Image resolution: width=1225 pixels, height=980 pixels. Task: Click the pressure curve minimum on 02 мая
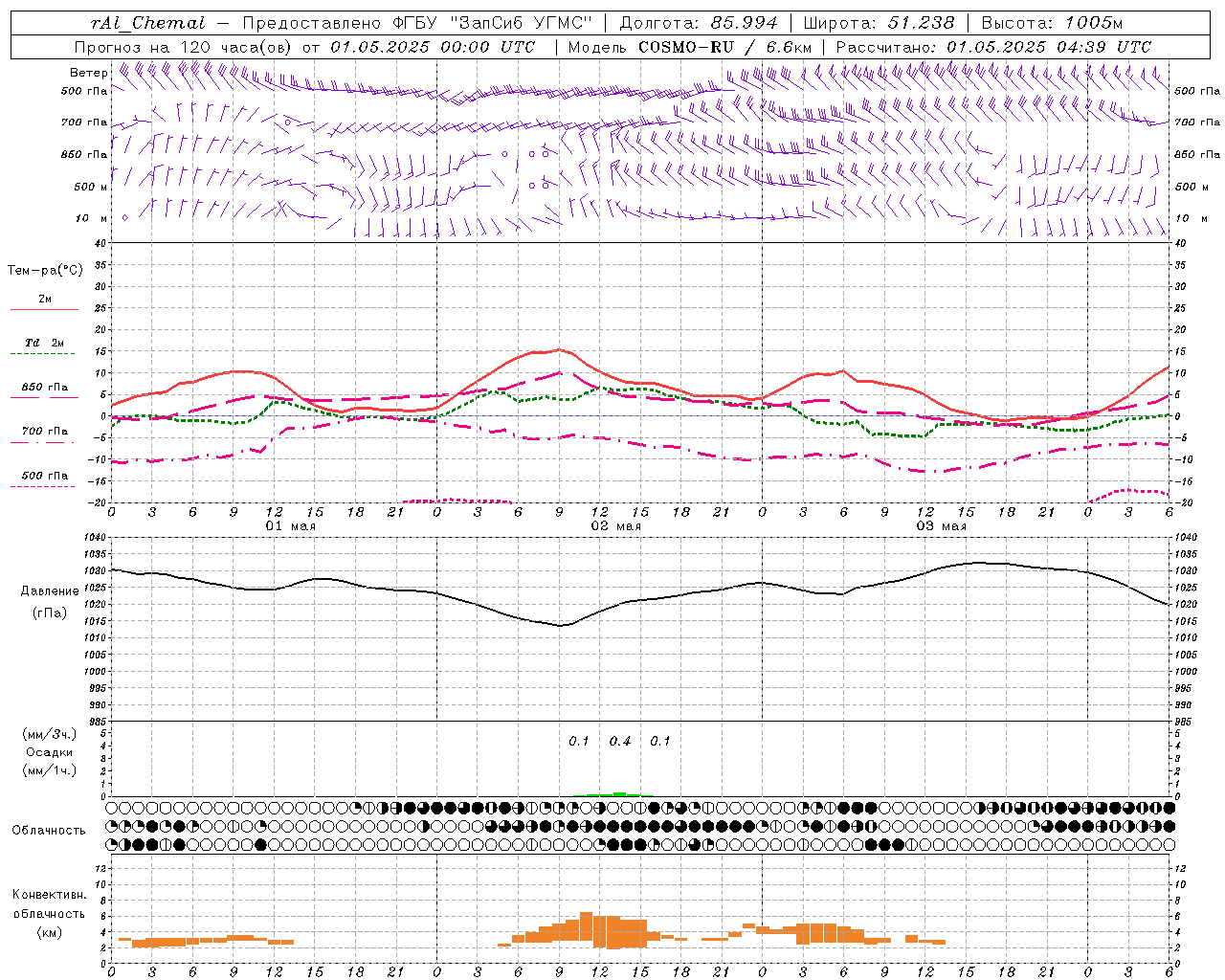(562, 625)
